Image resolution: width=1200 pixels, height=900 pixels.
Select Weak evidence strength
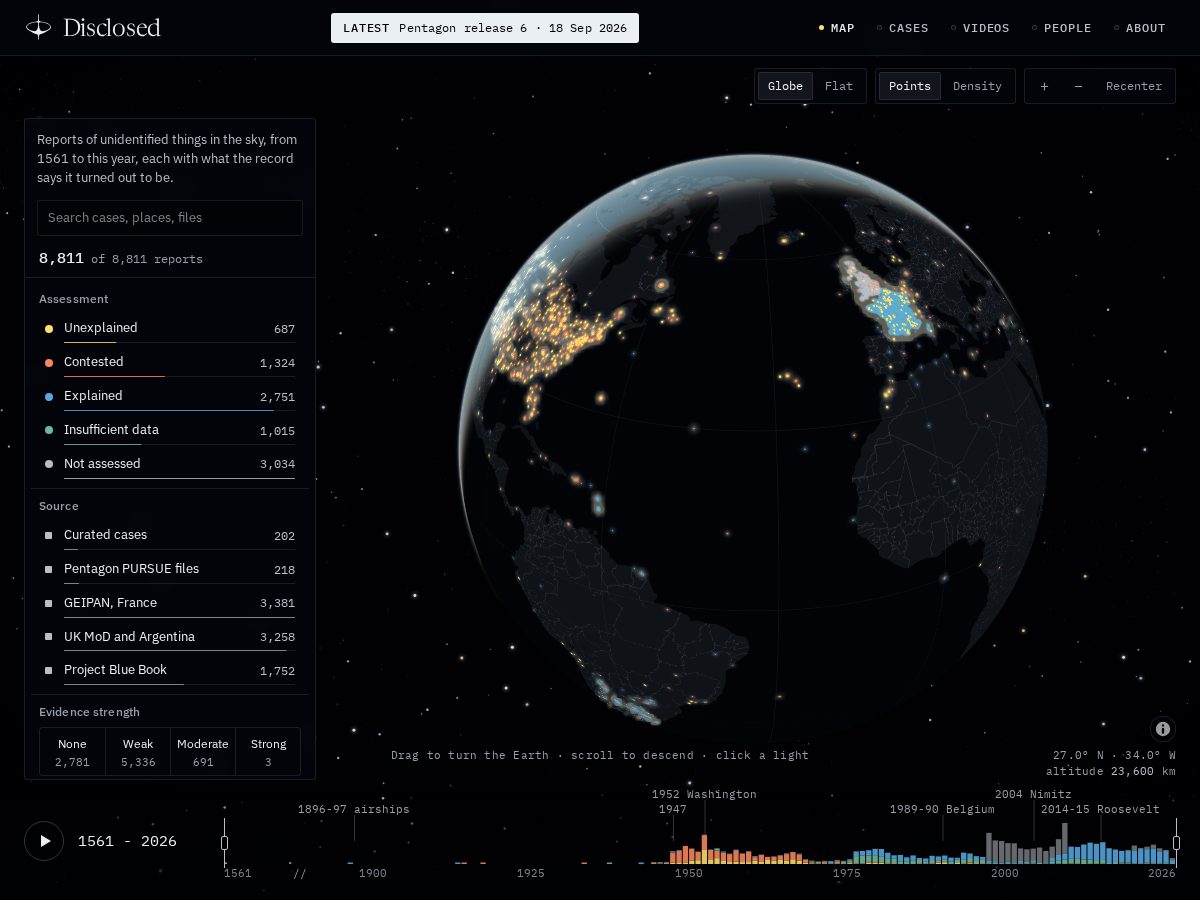pos(138,752)
